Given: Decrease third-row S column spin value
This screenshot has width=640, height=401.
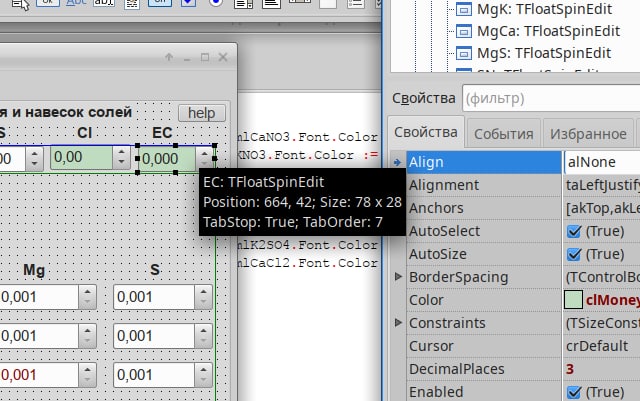Looking at the screenshot, I should [203, 381].
